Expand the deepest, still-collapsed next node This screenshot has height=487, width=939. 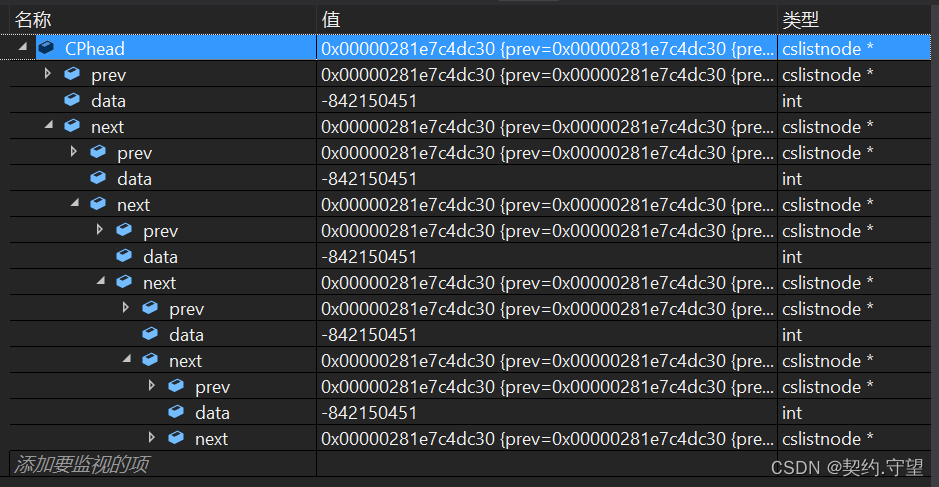point(152,437)
